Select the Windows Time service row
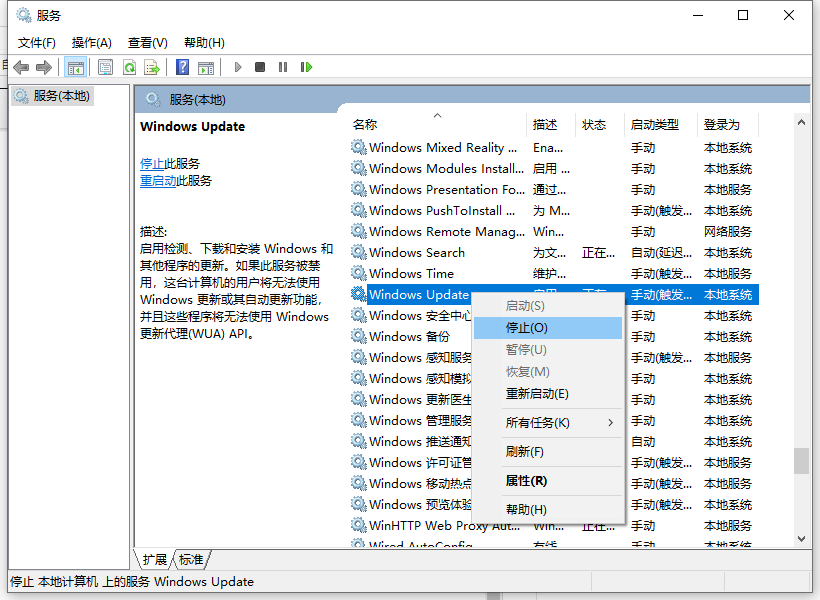The width and height of the screenshot is (820, 600). point(554,274)
